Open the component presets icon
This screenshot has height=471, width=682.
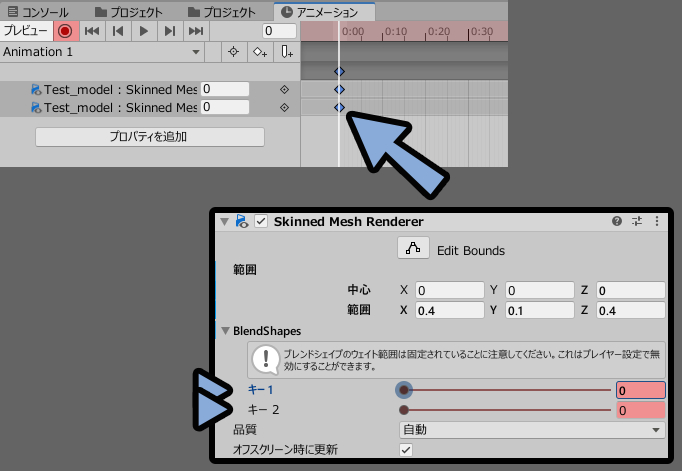637,221
